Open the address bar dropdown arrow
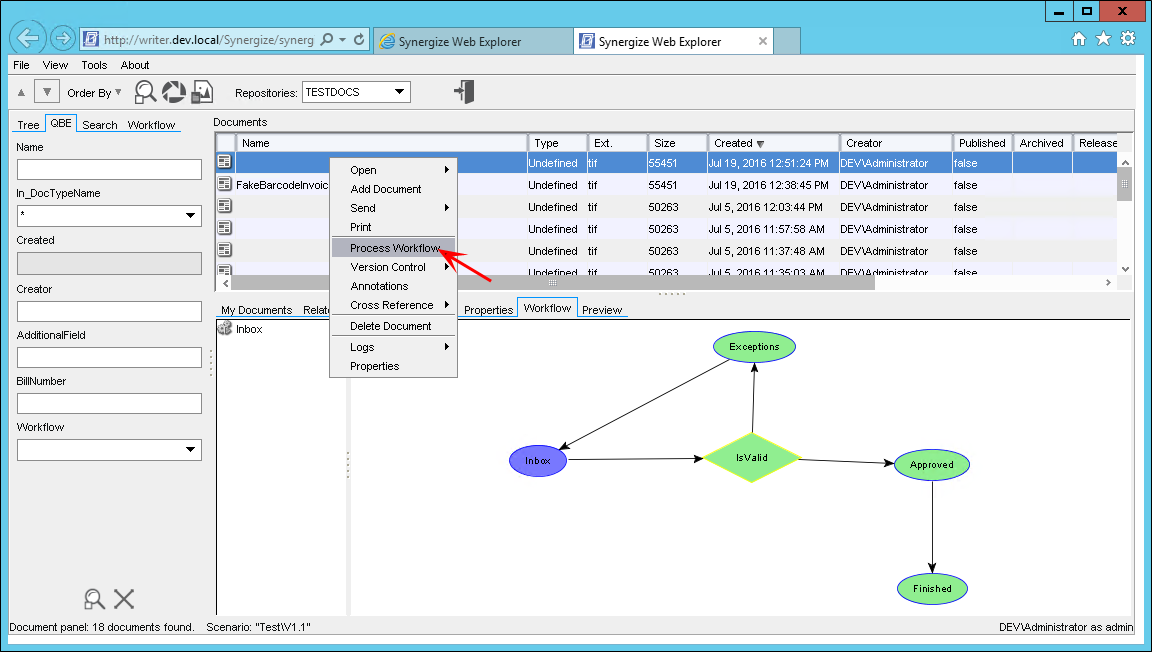 click(343, 40)
